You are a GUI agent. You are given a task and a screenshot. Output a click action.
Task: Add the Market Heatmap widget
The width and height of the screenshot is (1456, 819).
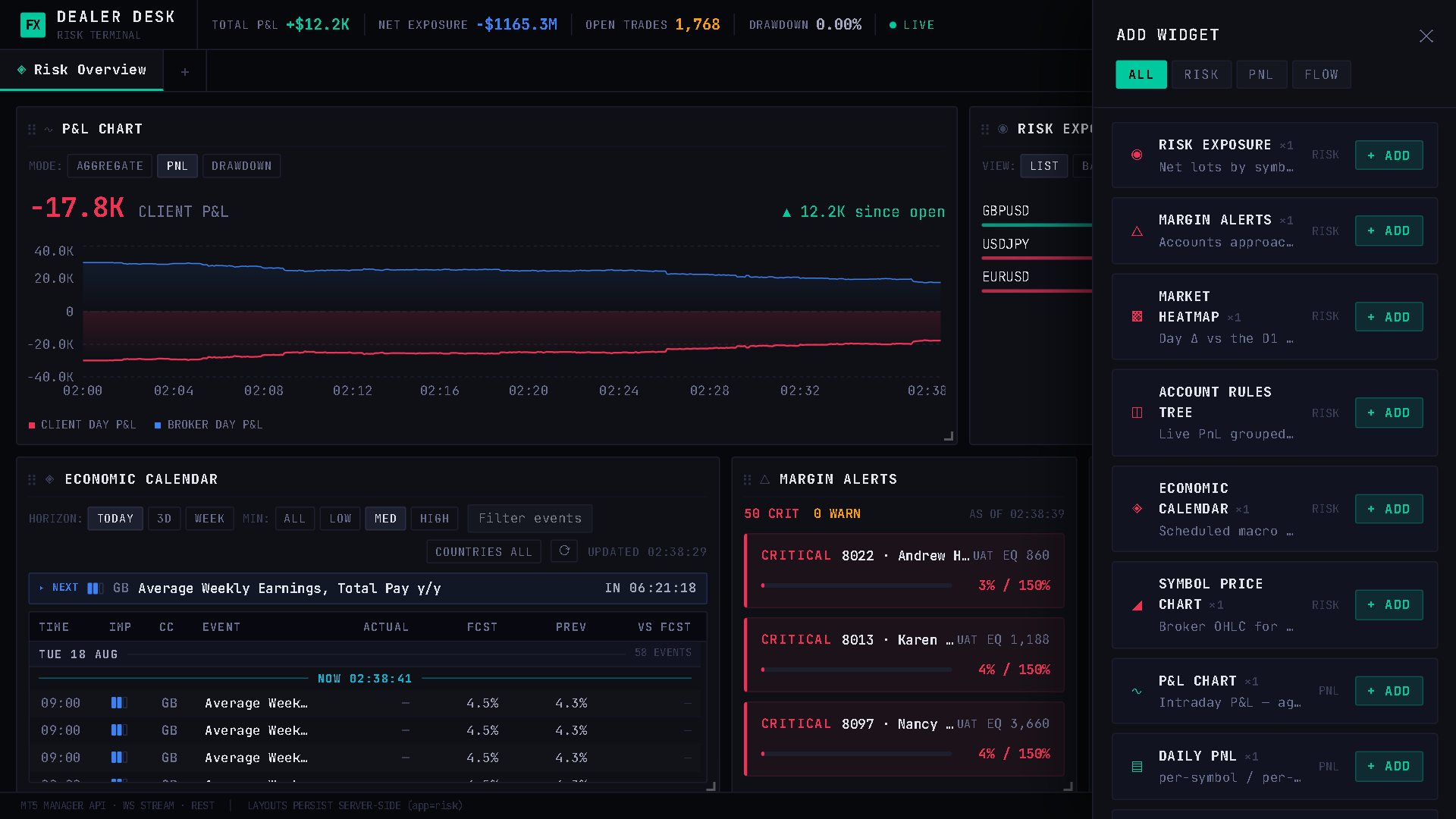pyautogui.click(x=1389, y=317)
